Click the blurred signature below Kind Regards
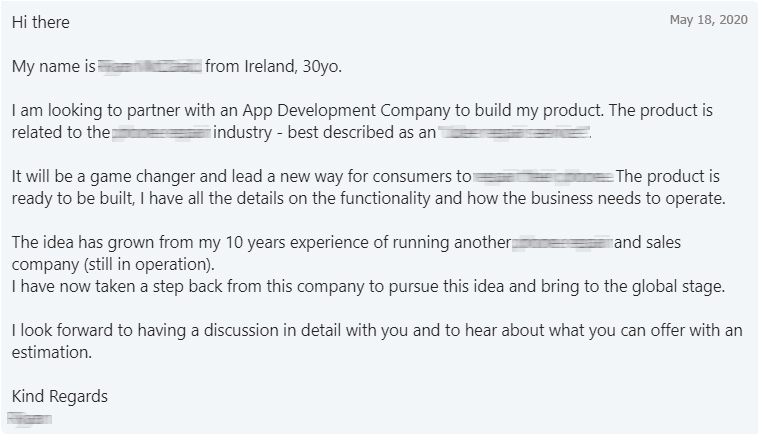The height and width of the screenshot is (434, 758). pos(30,419)
